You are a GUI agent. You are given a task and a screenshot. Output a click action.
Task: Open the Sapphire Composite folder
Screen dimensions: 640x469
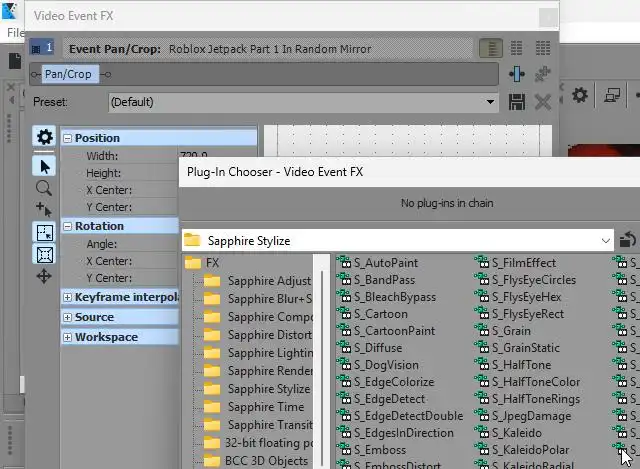point(258,317)
